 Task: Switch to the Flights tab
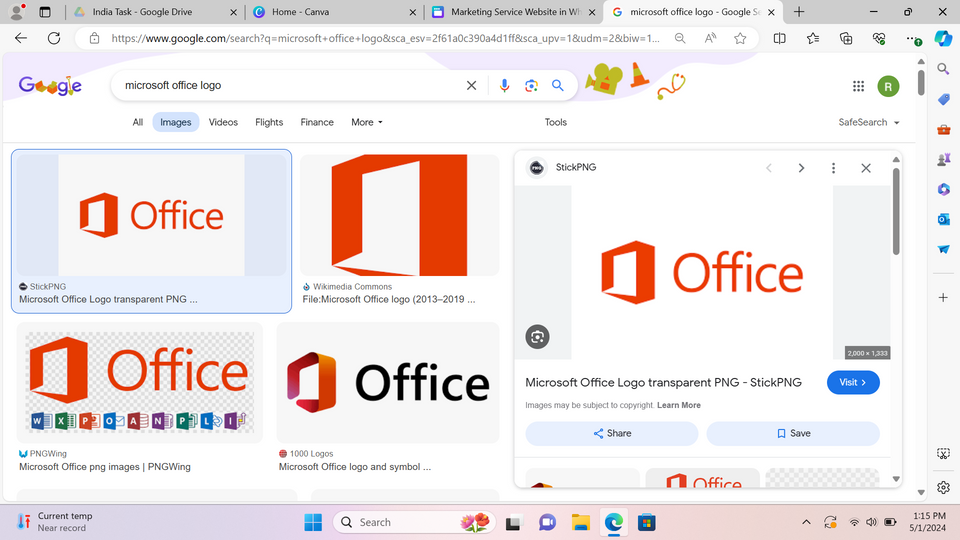coord(269,122)
